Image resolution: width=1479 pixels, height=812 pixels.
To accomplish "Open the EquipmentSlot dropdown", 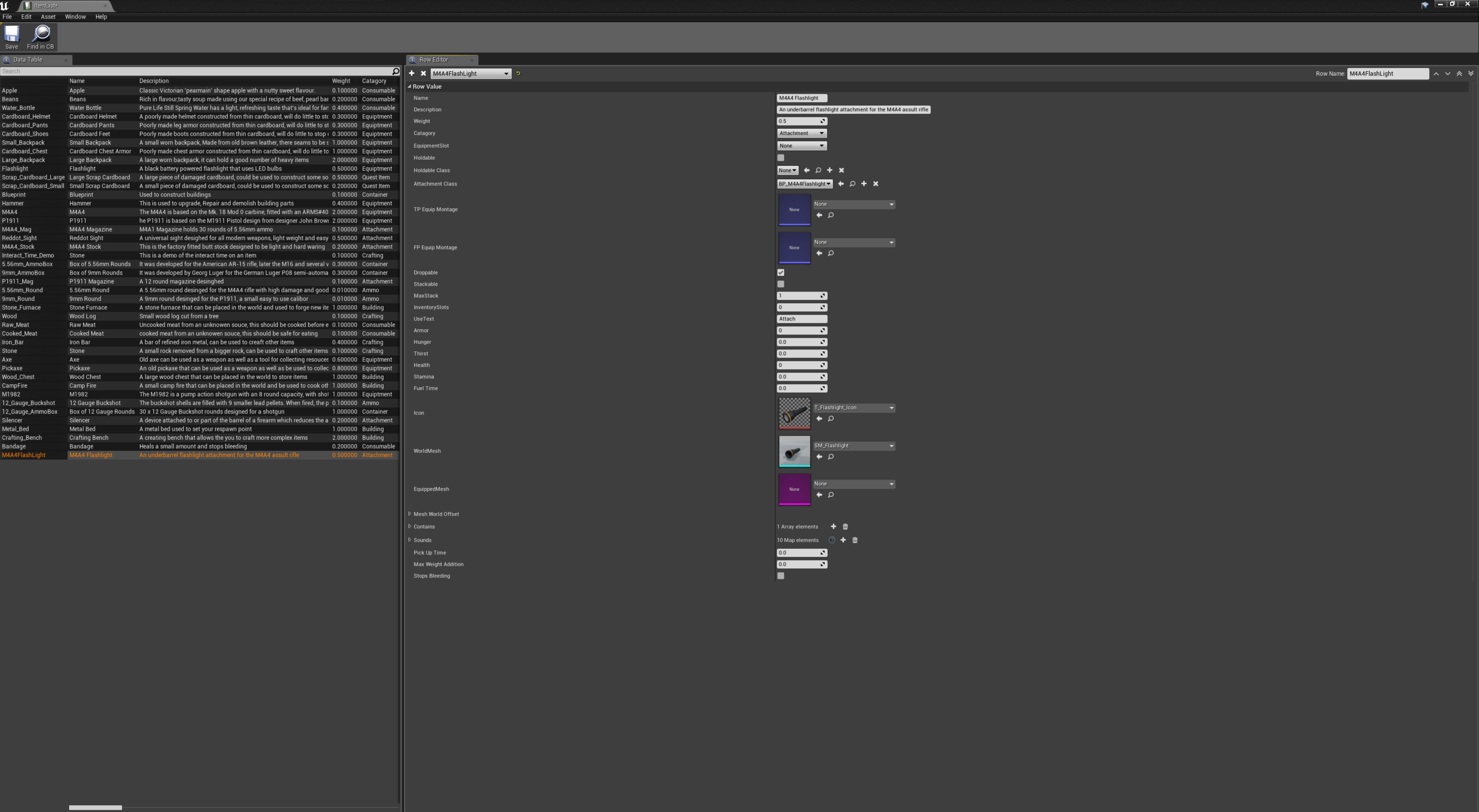I will (x=802, y=146).
